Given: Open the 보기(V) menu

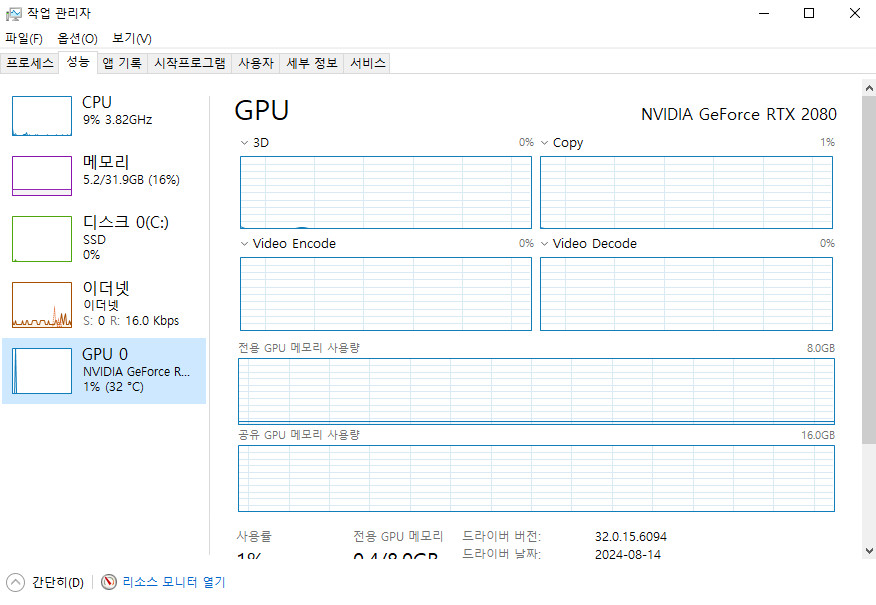Looking at the screenshot, I should pos(132,39).
